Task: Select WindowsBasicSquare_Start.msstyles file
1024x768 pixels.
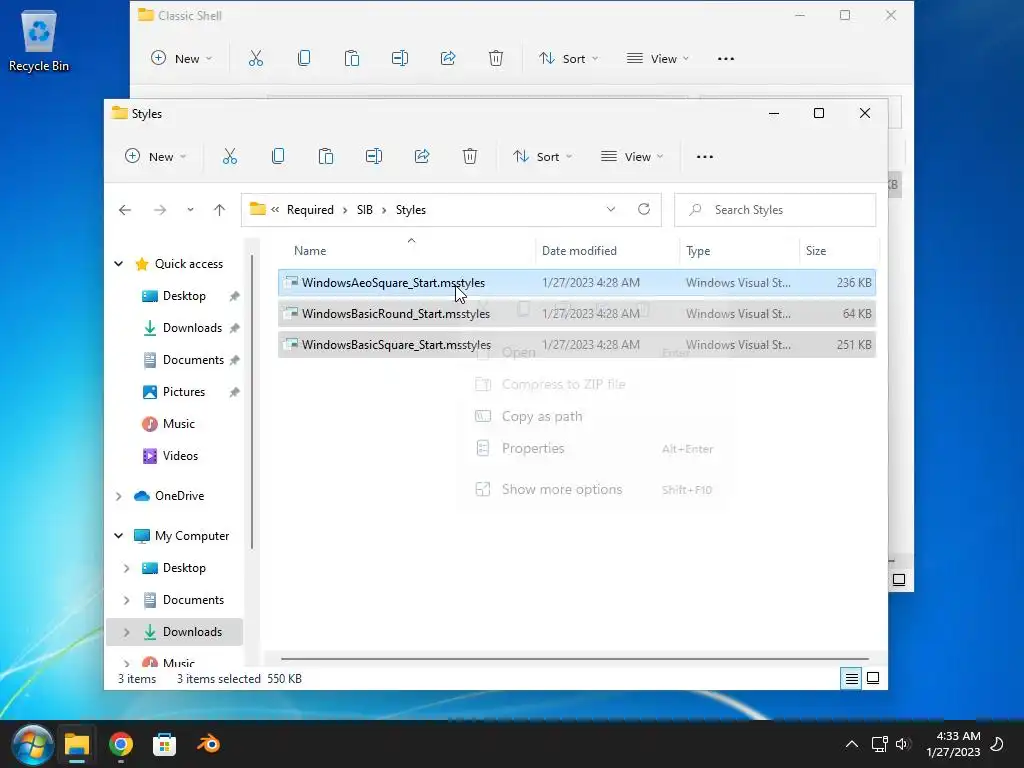Action: click(577, 345)
